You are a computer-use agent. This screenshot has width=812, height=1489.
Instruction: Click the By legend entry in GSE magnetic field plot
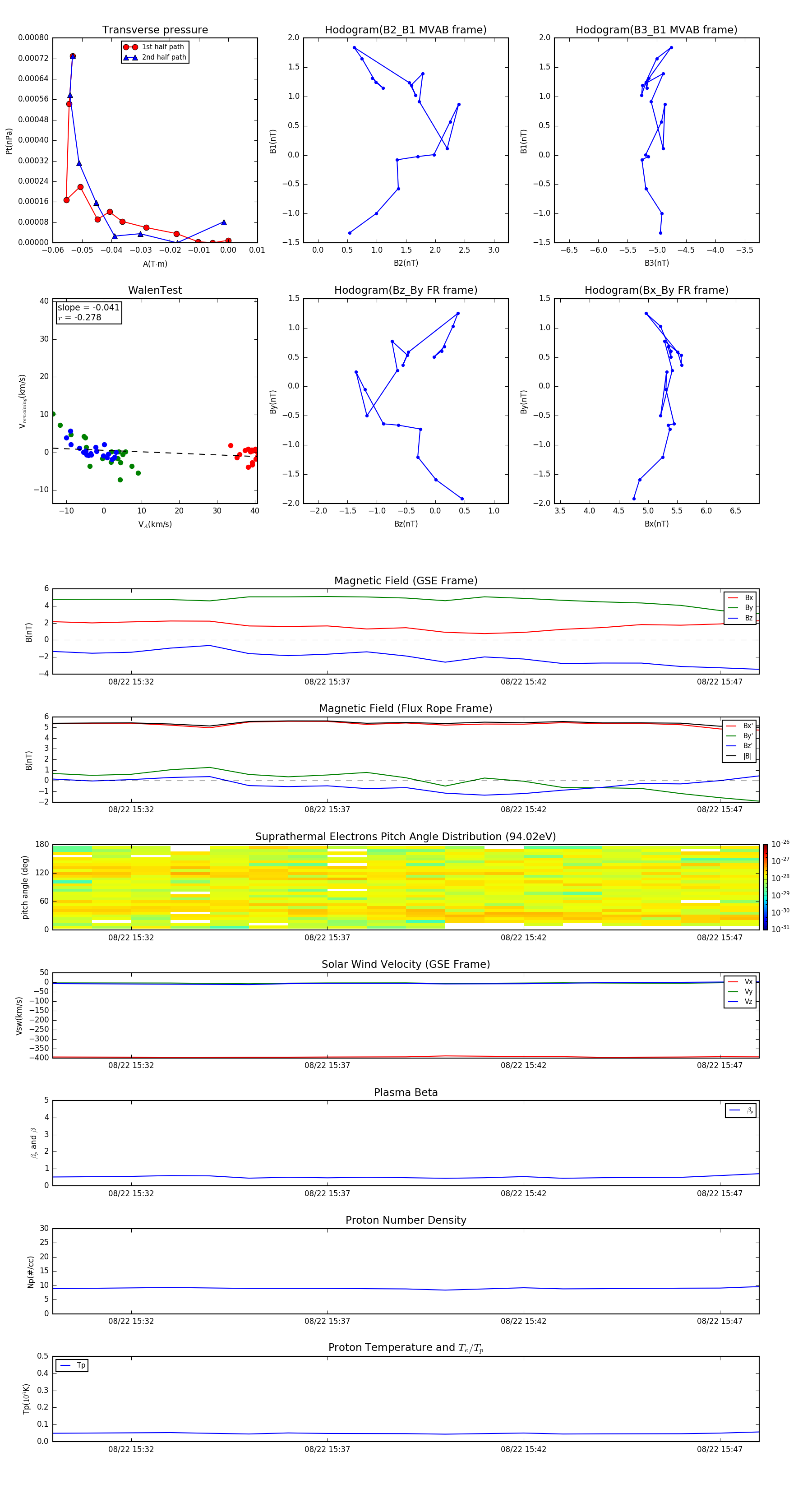click(x=740, y=607)
